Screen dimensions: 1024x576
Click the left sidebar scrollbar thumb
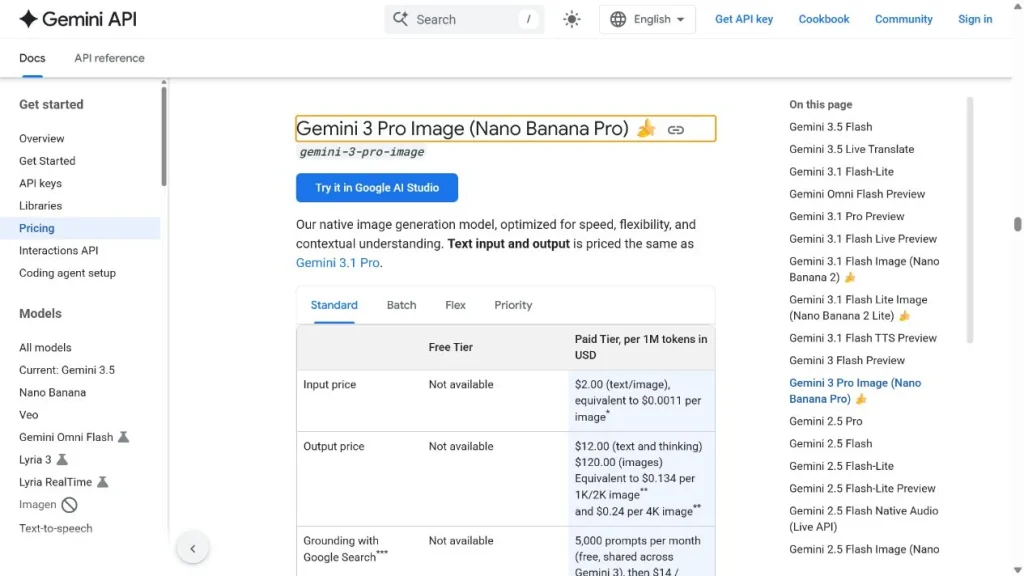click(x=164, y=136)
